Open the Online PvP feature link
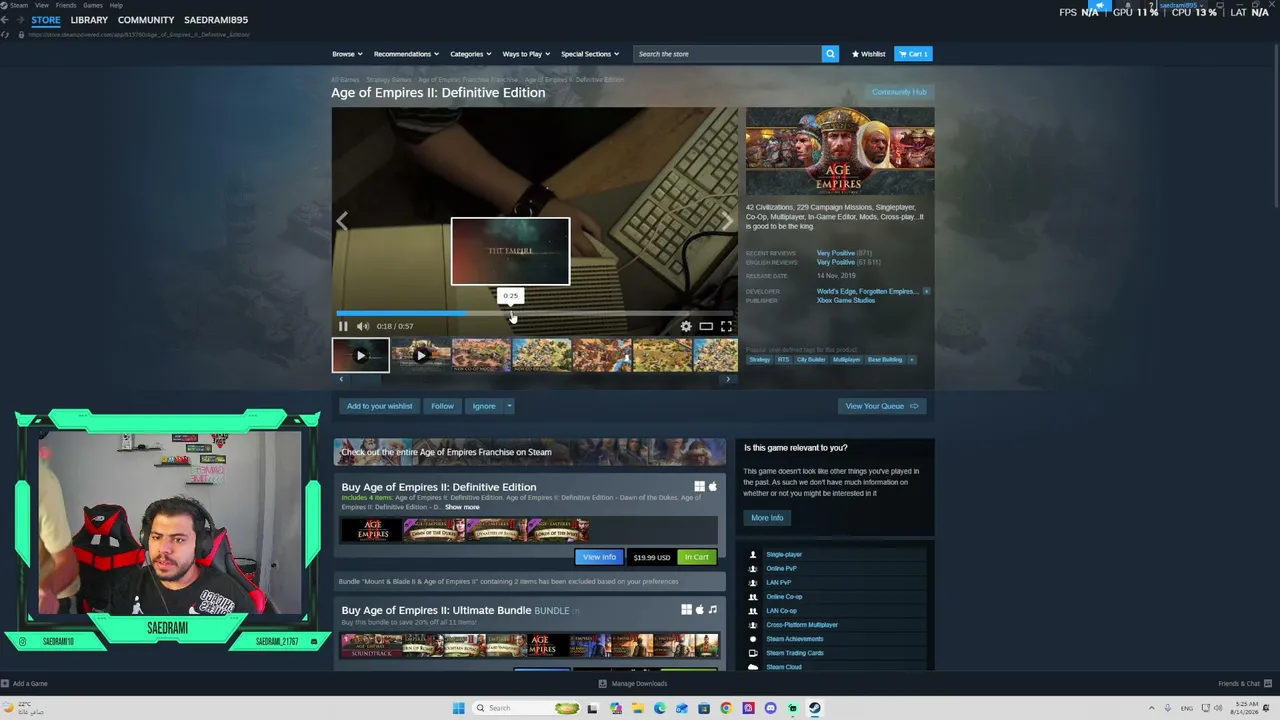This screenshot has height=720, width=1280. pyautogui.click(x=781, y=568)
